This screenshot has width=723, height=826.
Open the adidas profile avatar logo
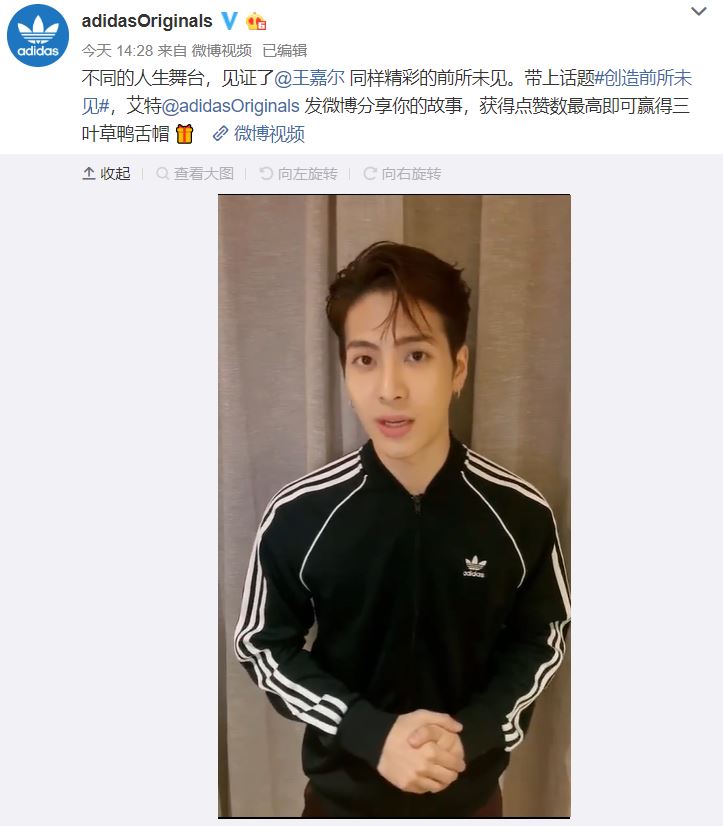[38, 36]
